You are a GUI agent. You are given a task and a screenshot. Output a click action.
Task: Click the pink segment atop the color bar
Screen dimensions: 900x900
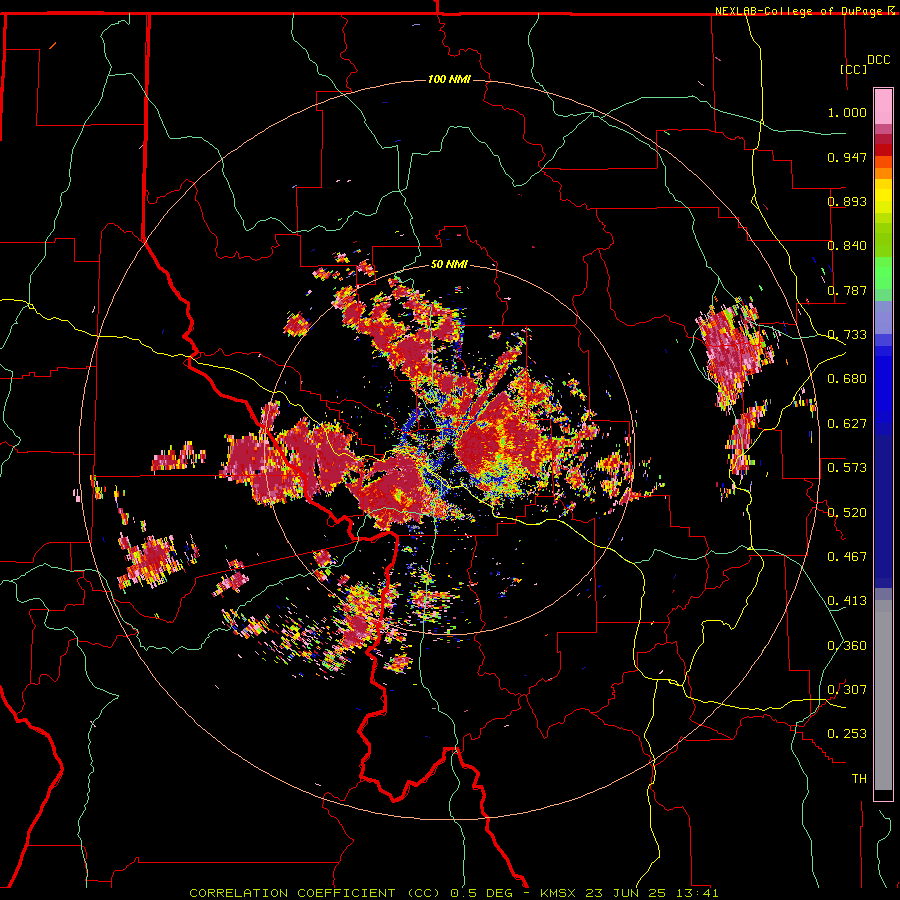coord(883,107)
